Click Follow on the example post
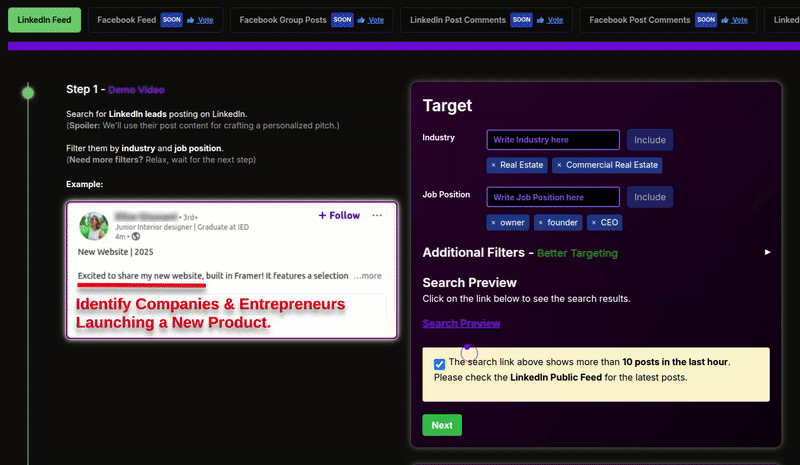Image resolution: width=800 pixels, height=465 pixels. tap(339, 215)
